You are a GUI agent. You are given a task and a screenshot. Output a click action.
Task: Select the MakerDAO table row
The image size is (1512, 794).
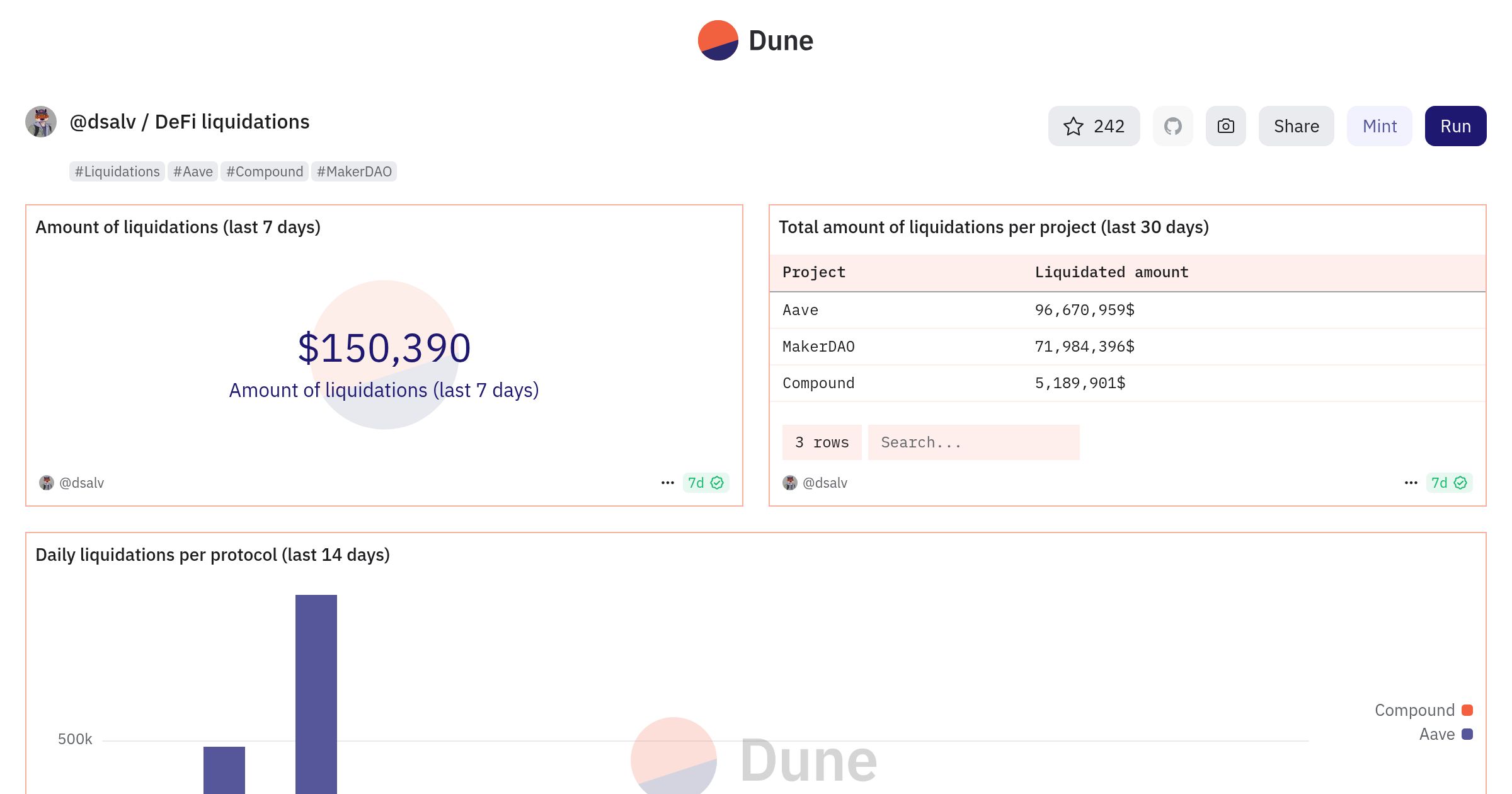click(1127, 347)
